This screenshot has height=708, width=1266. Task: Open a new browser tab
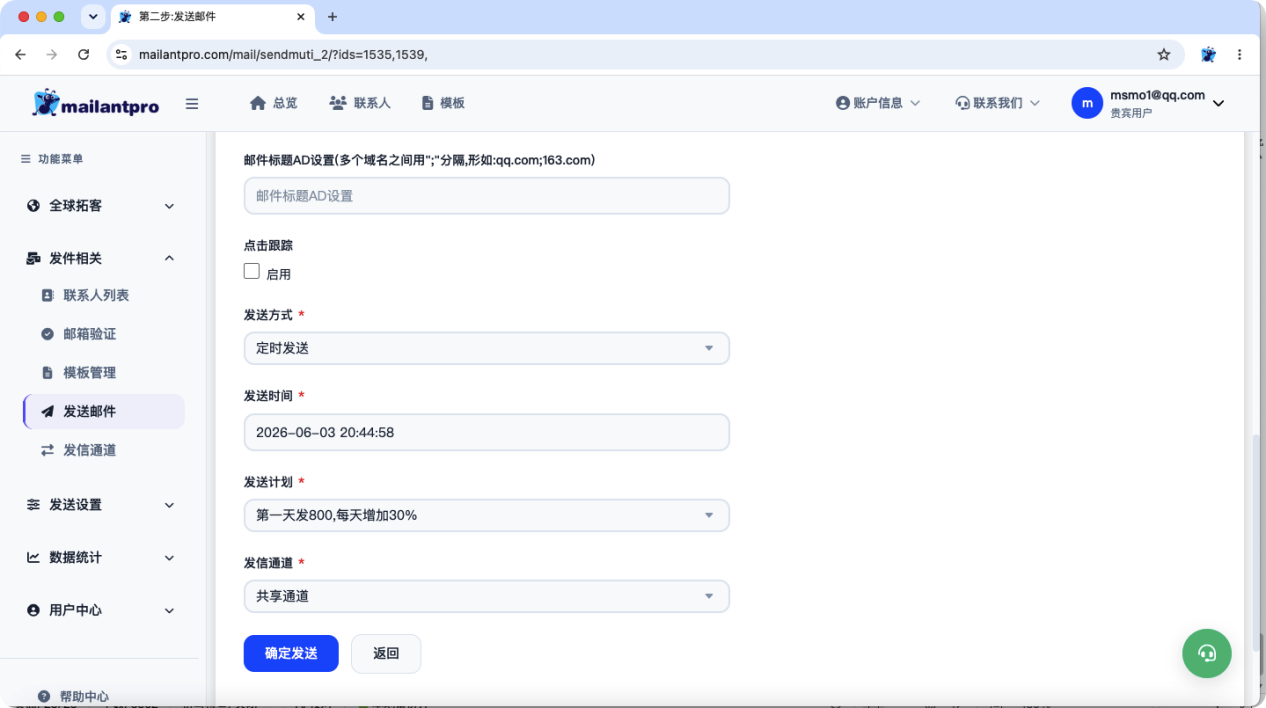coord(333,17)
